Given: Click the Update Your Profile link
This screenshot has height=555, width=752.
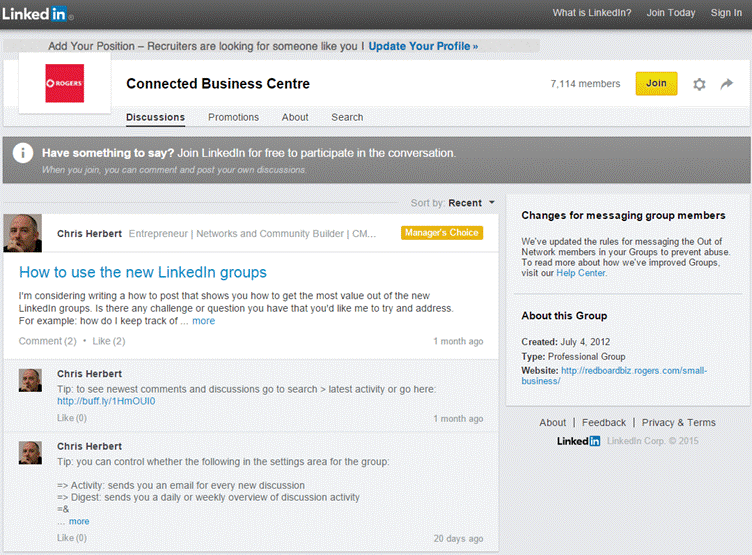Looking at the screenshot, I should click(423, 46).
